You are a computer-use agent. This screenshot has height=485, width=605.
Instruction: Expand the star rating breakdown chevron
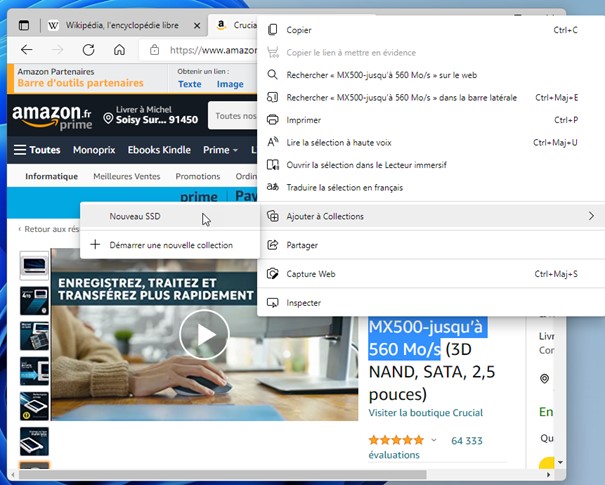point(433,440)
